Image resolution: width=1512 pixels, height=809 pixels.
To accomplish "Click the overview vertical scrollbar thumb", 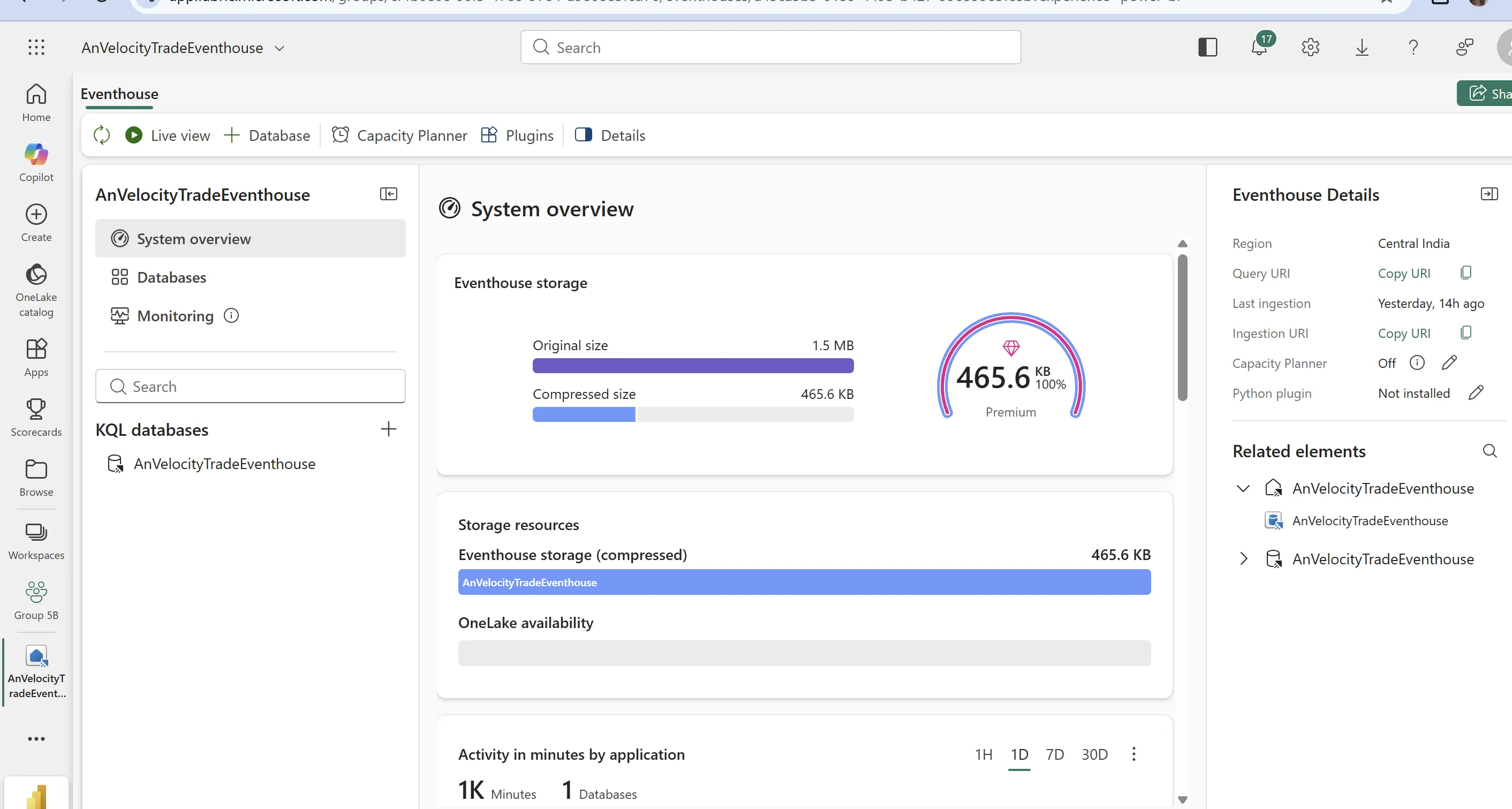I will pyautogui.click(x=1182, y=328).
